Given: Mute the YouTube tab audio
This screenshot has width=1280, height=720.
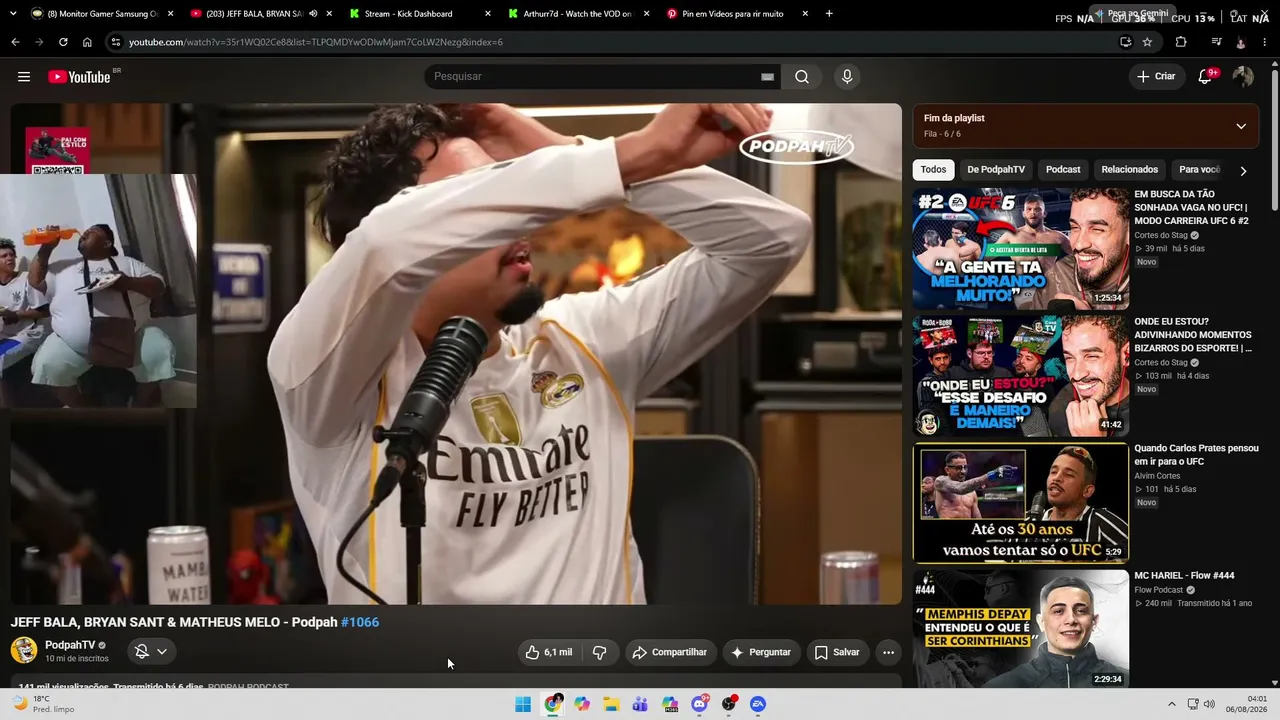Looking at the screenshot, I should pos(313,14).
